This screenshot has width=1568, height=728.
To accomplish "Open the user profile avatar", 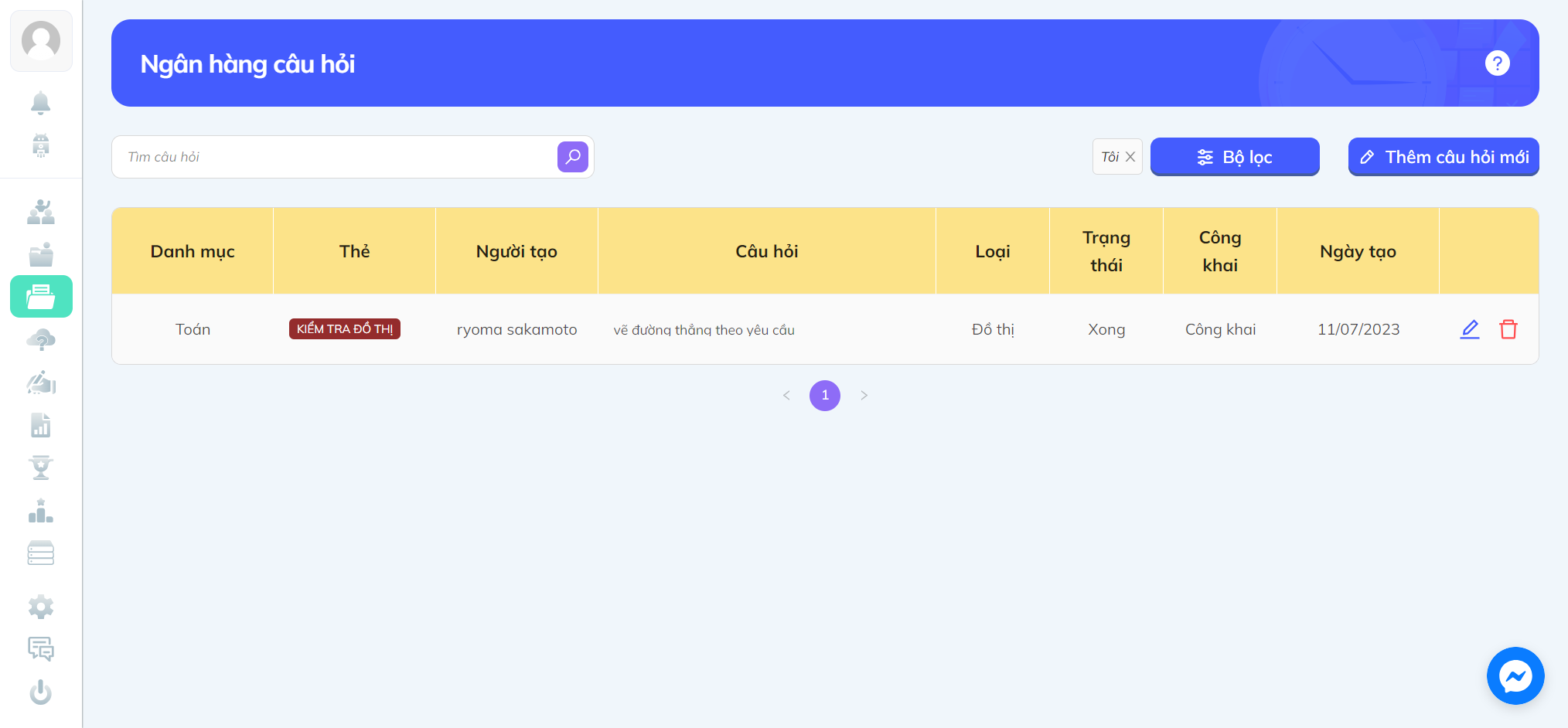I will 41,41.
